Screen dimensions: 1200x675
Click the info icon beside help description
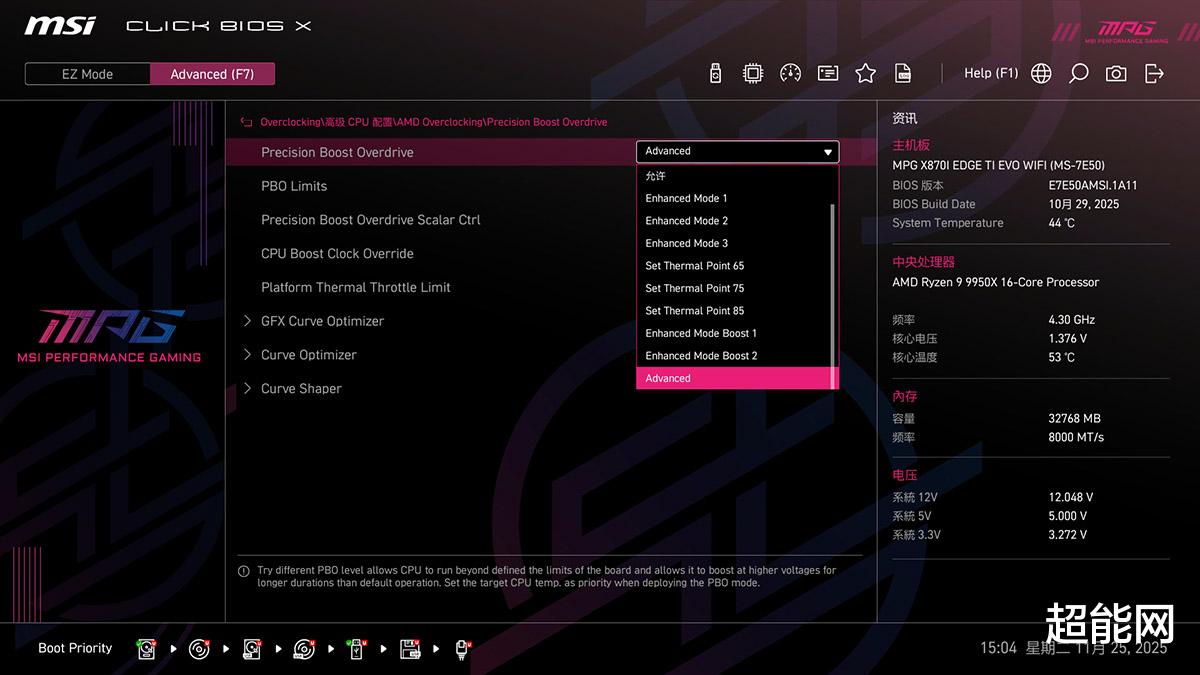tap(244, 571)
